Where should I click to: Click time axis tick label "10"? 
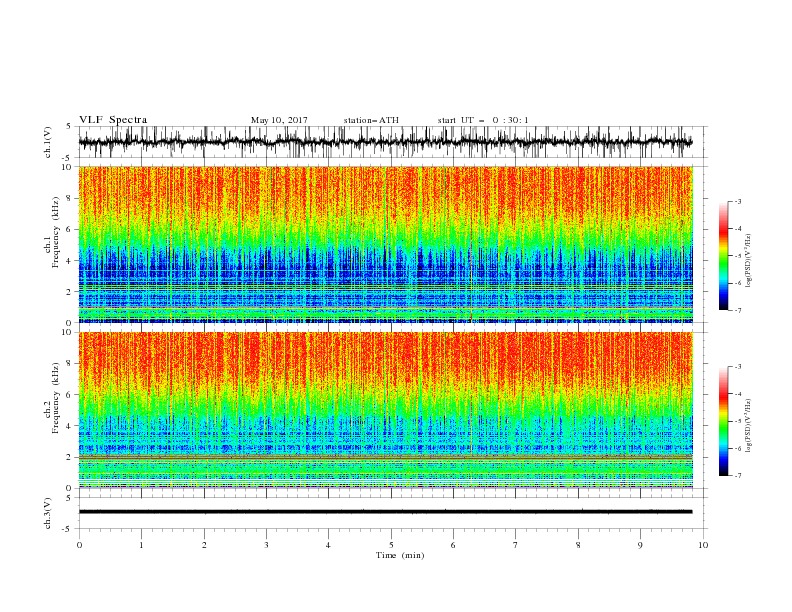coord(703,545)
